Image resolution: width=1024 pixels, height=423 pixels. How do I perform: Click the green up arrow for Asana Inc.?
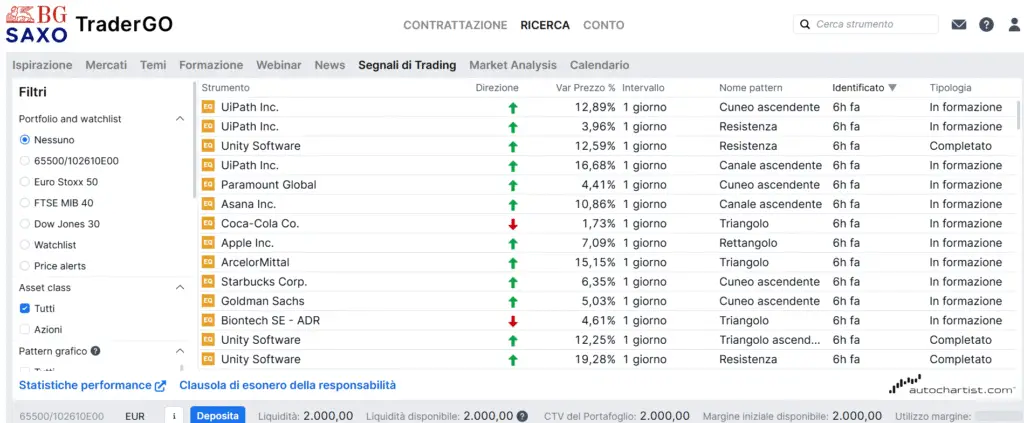513,205
